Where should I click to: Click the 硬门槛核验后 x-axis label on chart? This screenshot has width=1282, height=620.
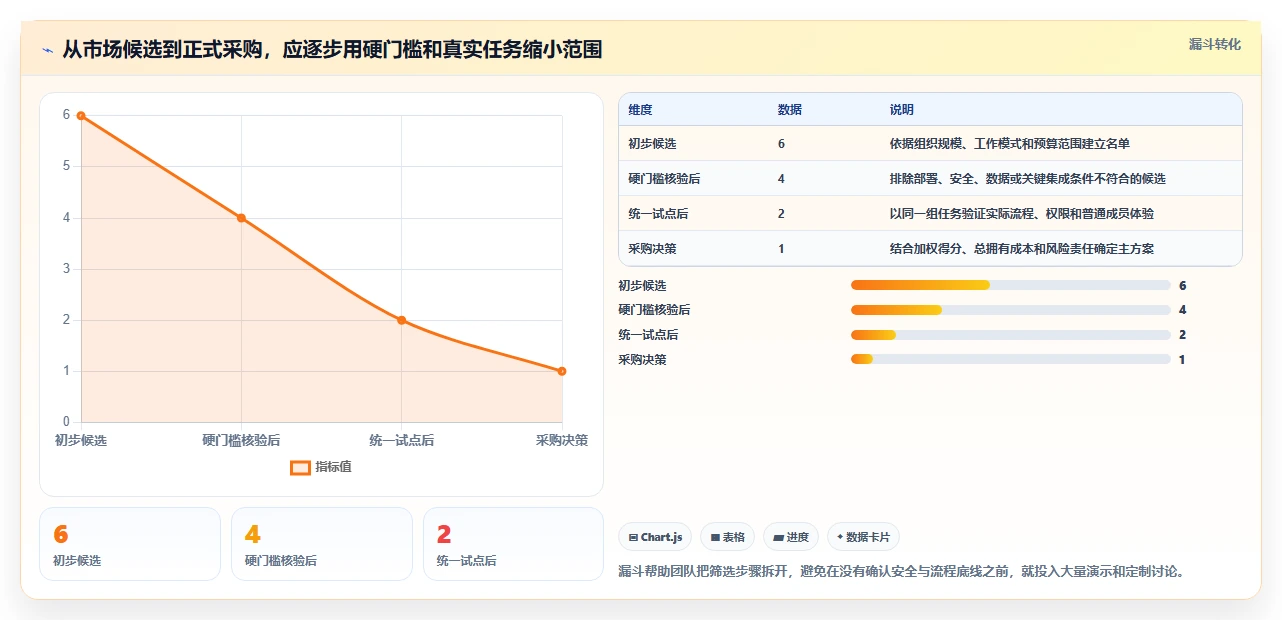tap(241, 440)
